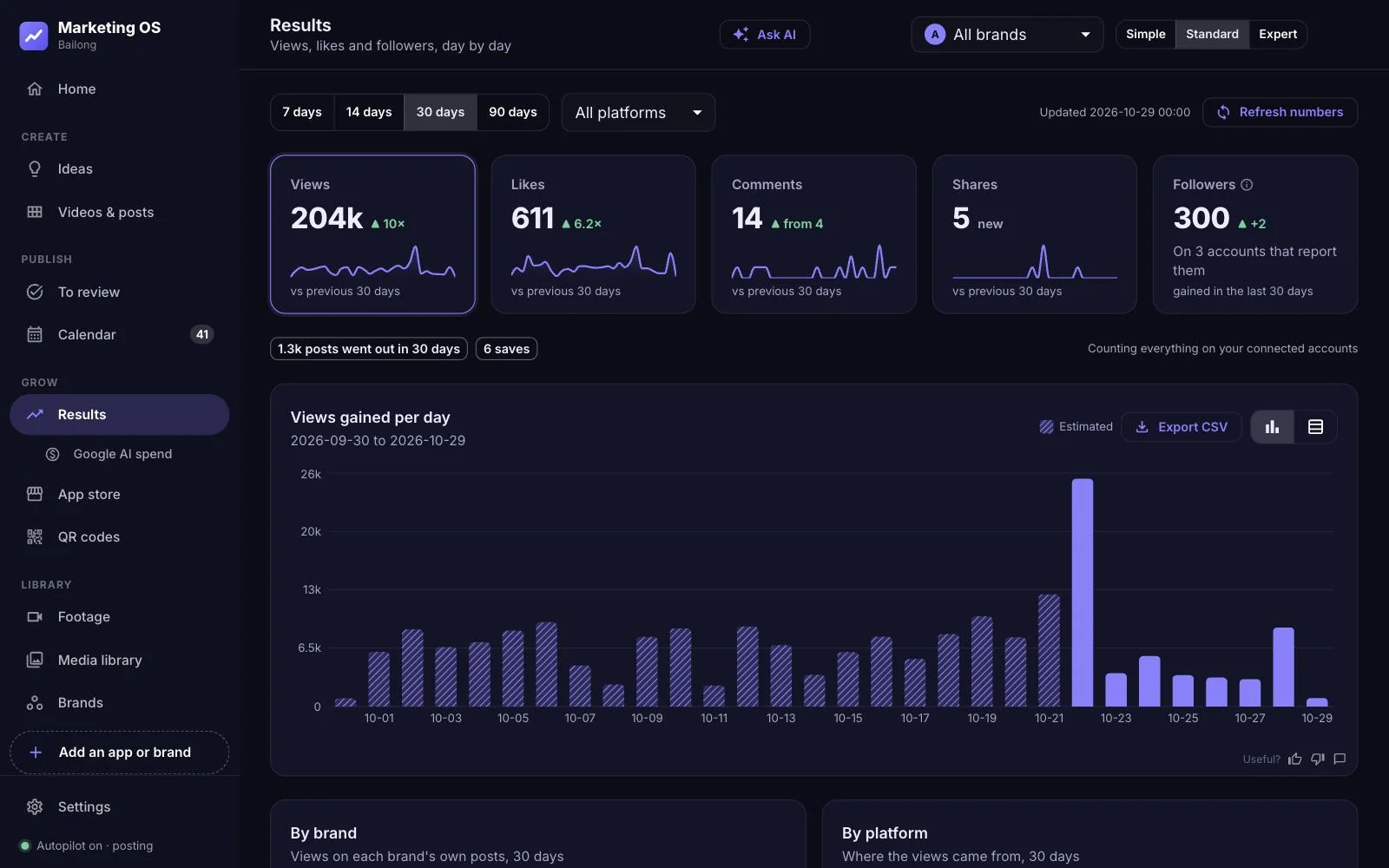The height and width of the screenshot is (868, 1389).
Task: Click the Ask AI button
Action: (765, 35)
